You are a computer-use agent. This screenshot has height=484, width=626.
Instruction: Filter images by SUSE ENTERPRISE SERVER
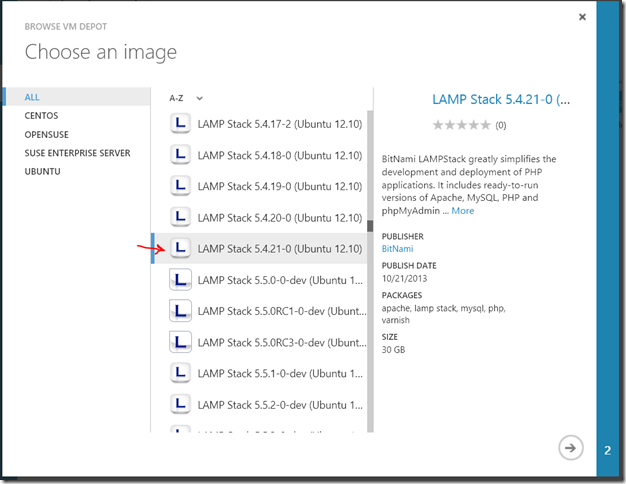tap(77, 153)
